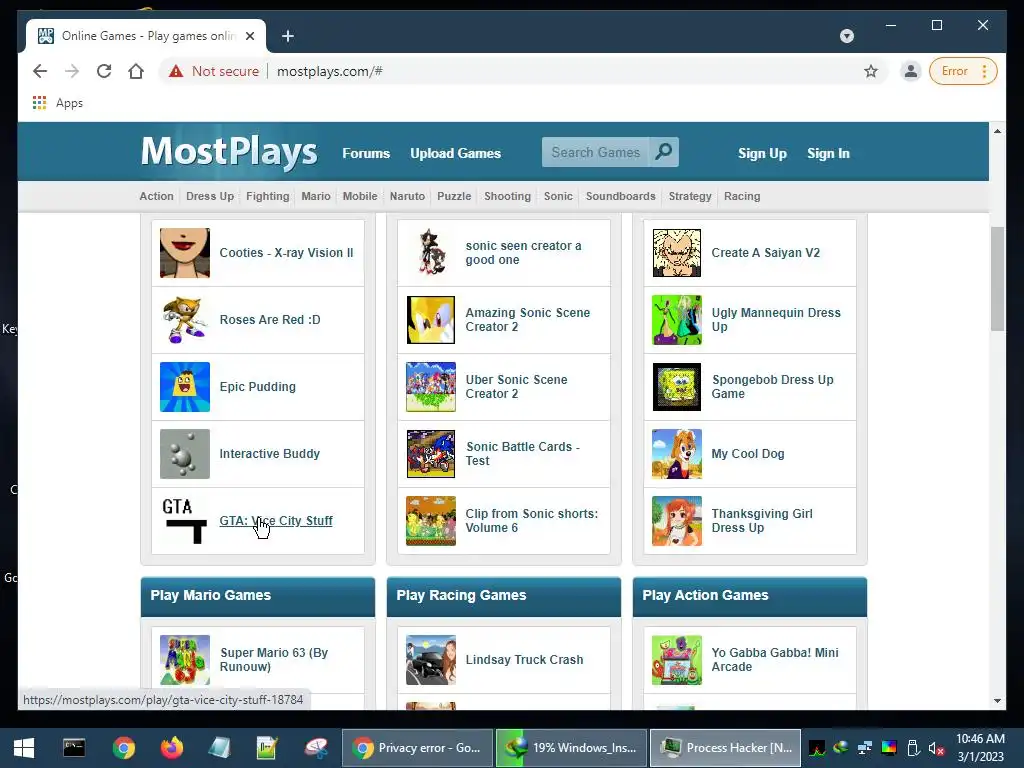Click the browser back arrow
The width and height of the screenshot is (1024, 768).
point(40,71)
